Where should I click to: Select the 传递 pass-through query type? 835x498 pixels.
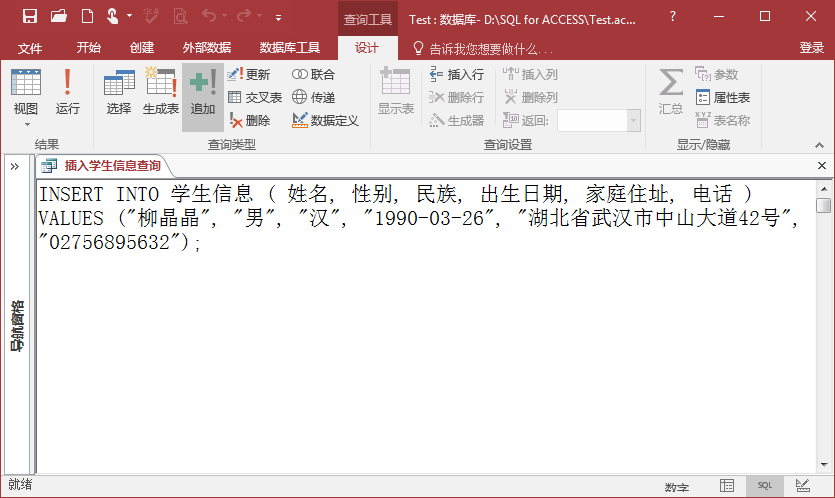pos(314,97)
